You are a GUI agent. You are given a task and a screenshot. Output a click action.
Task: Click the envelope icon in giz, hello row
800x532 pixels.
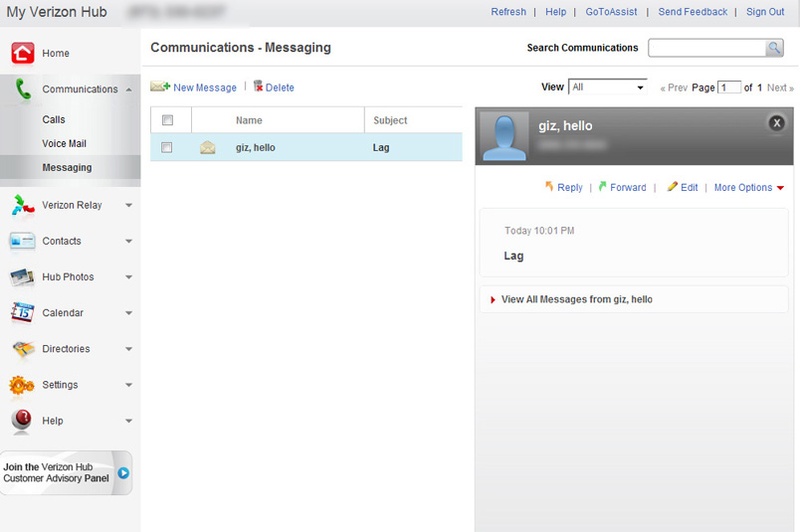(x=208, y=147)
